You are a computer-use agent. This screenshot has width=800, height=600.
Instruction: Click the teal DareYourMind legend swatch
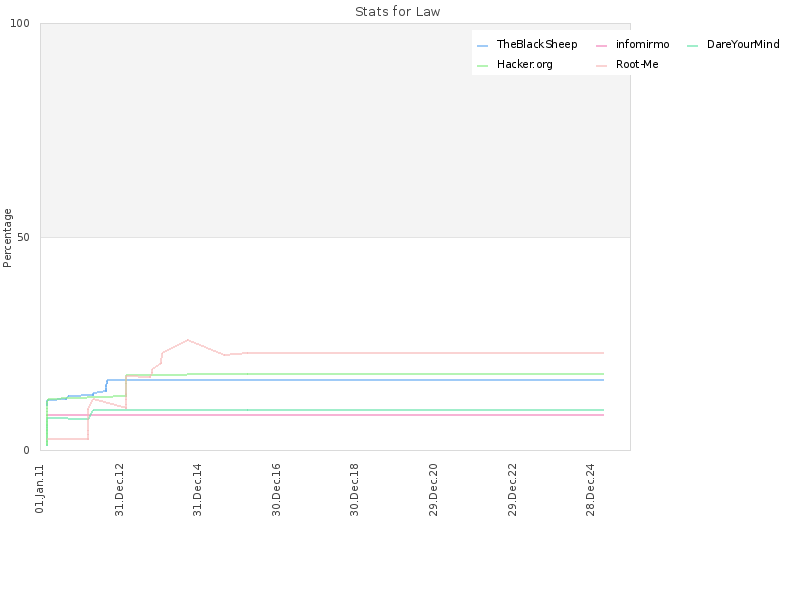pos(692,46)
